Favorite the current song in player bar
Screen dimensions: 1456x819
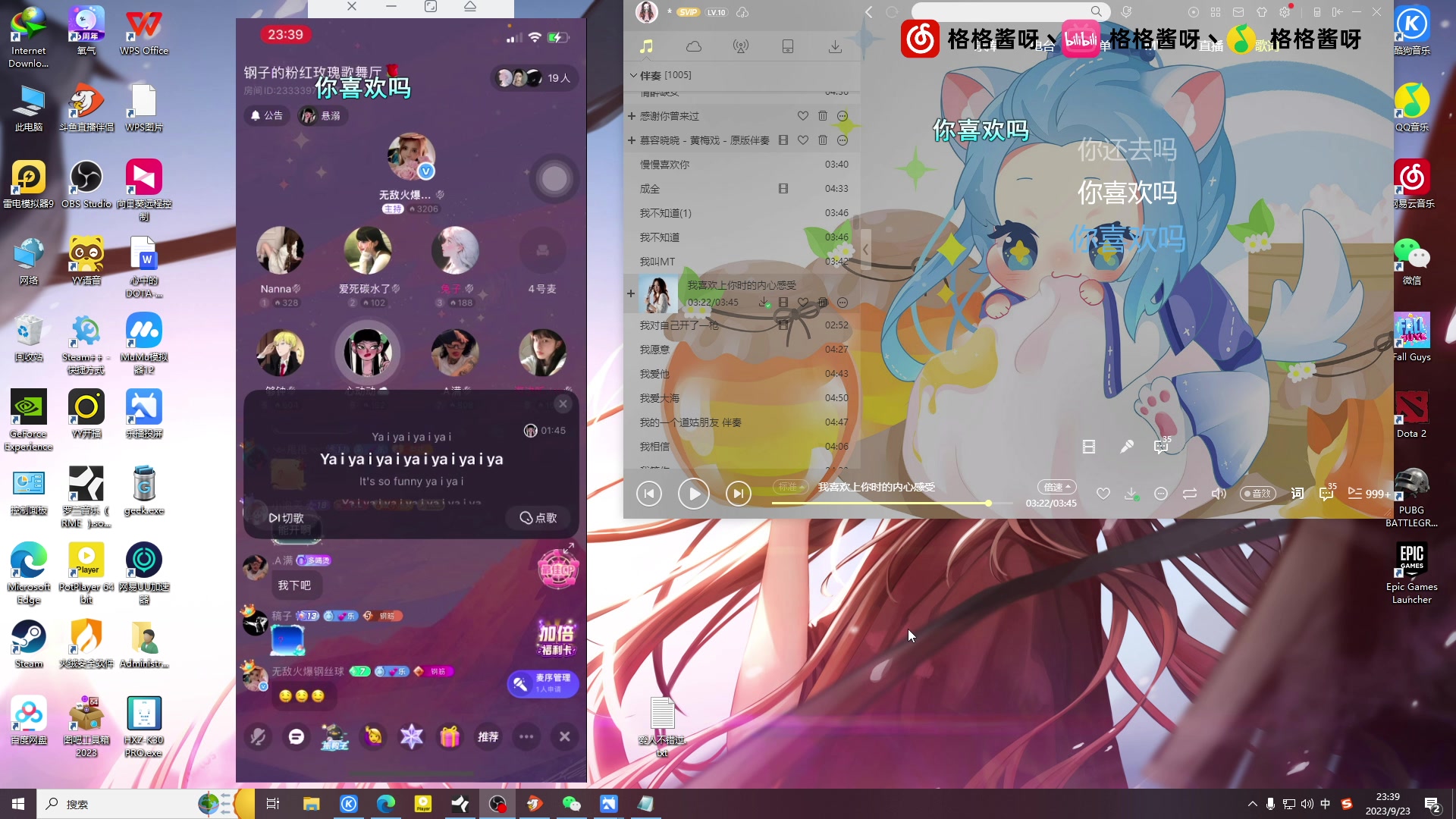(x=1103, y=494)
